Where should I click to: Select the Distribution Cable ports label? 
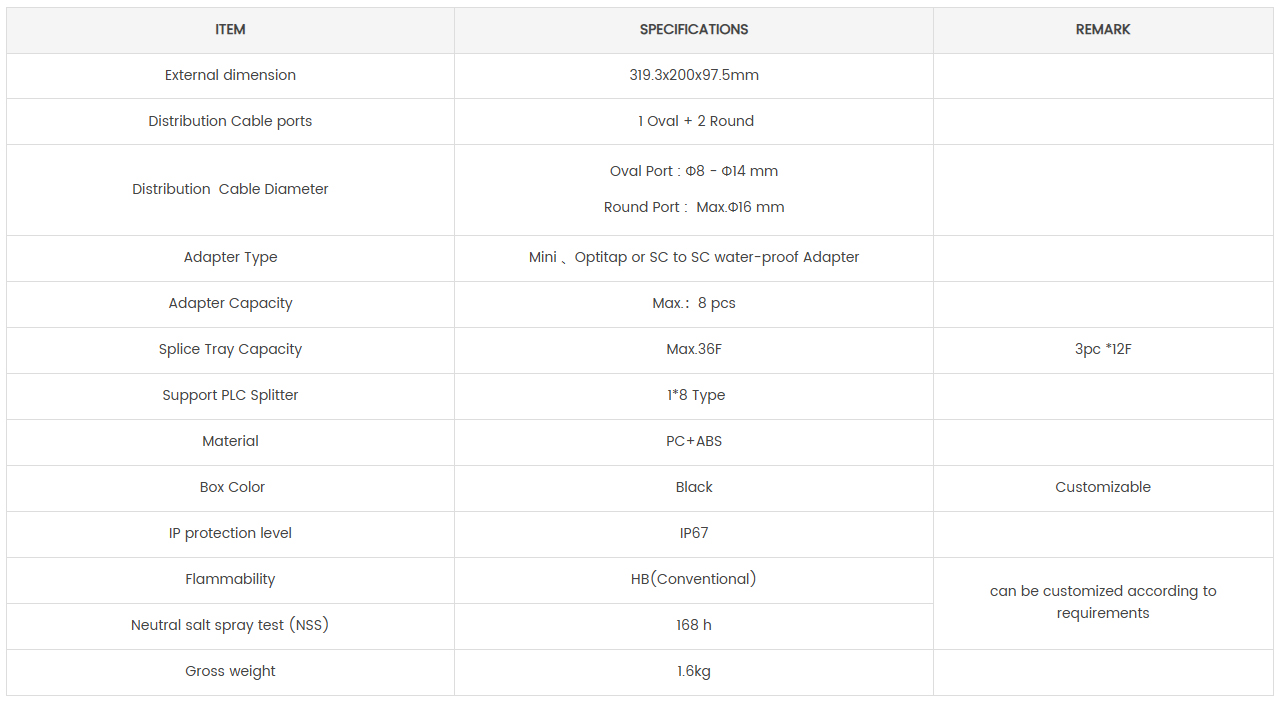pos(230,121)
